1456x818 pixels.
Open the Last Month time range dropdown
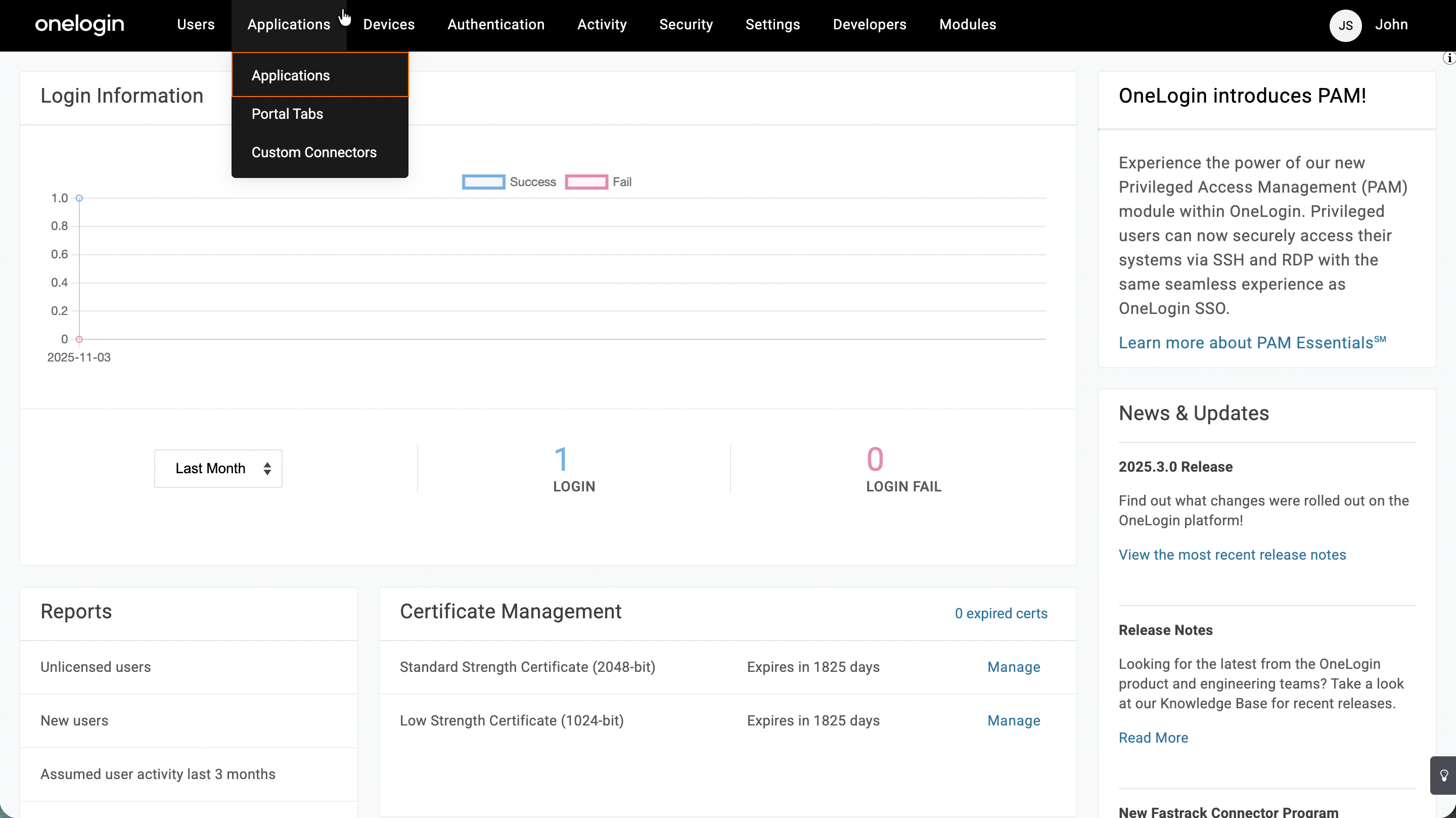click(x=217, y=468)
